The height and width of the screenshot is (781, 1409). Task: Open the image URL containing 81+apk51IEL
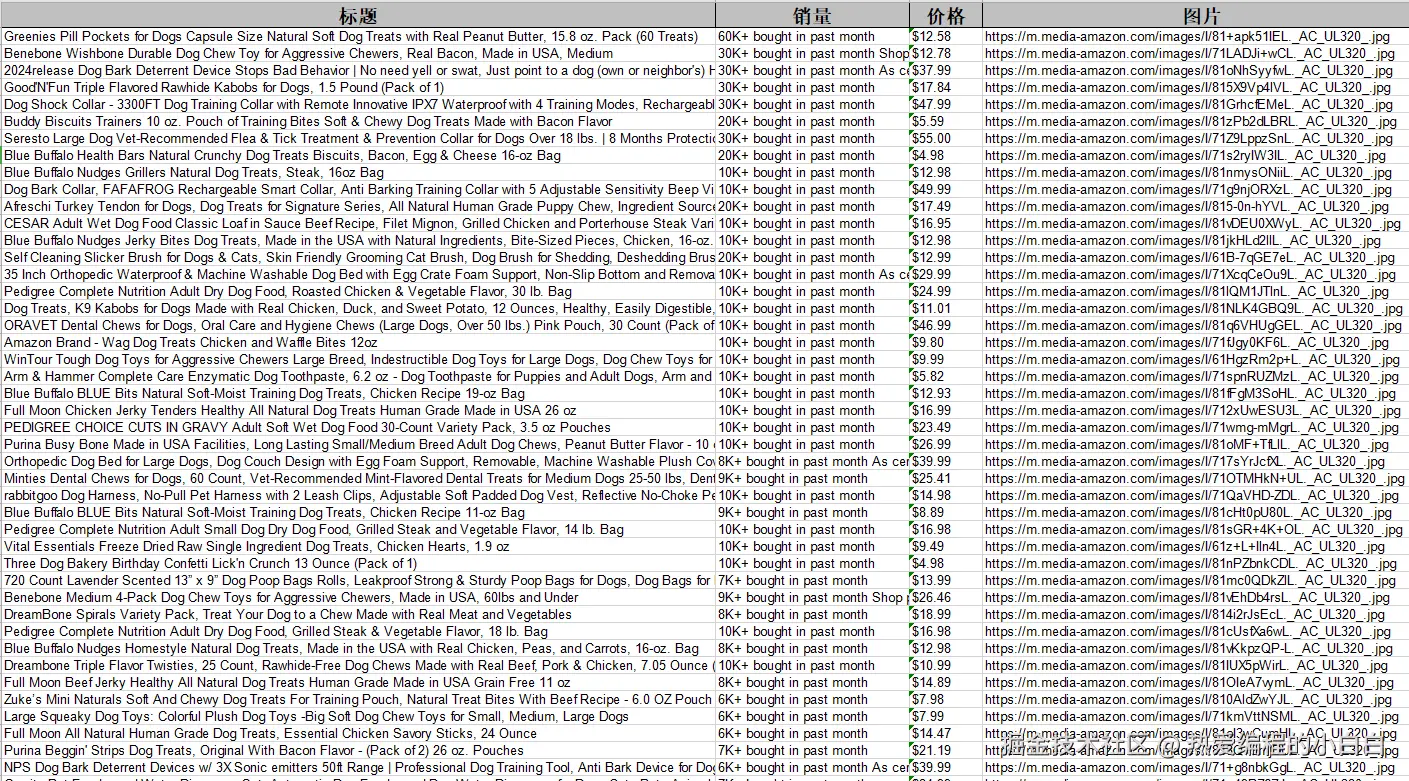click(1196, 37)
